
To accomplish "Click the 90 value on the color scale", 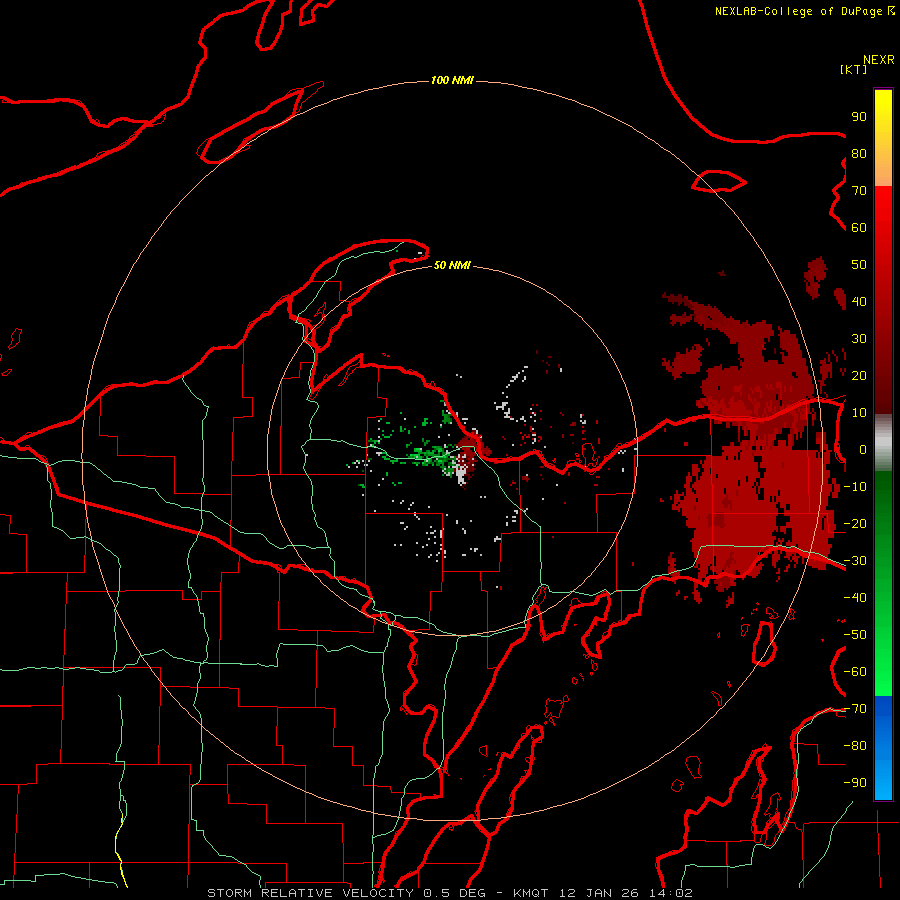I will point(859,117).
